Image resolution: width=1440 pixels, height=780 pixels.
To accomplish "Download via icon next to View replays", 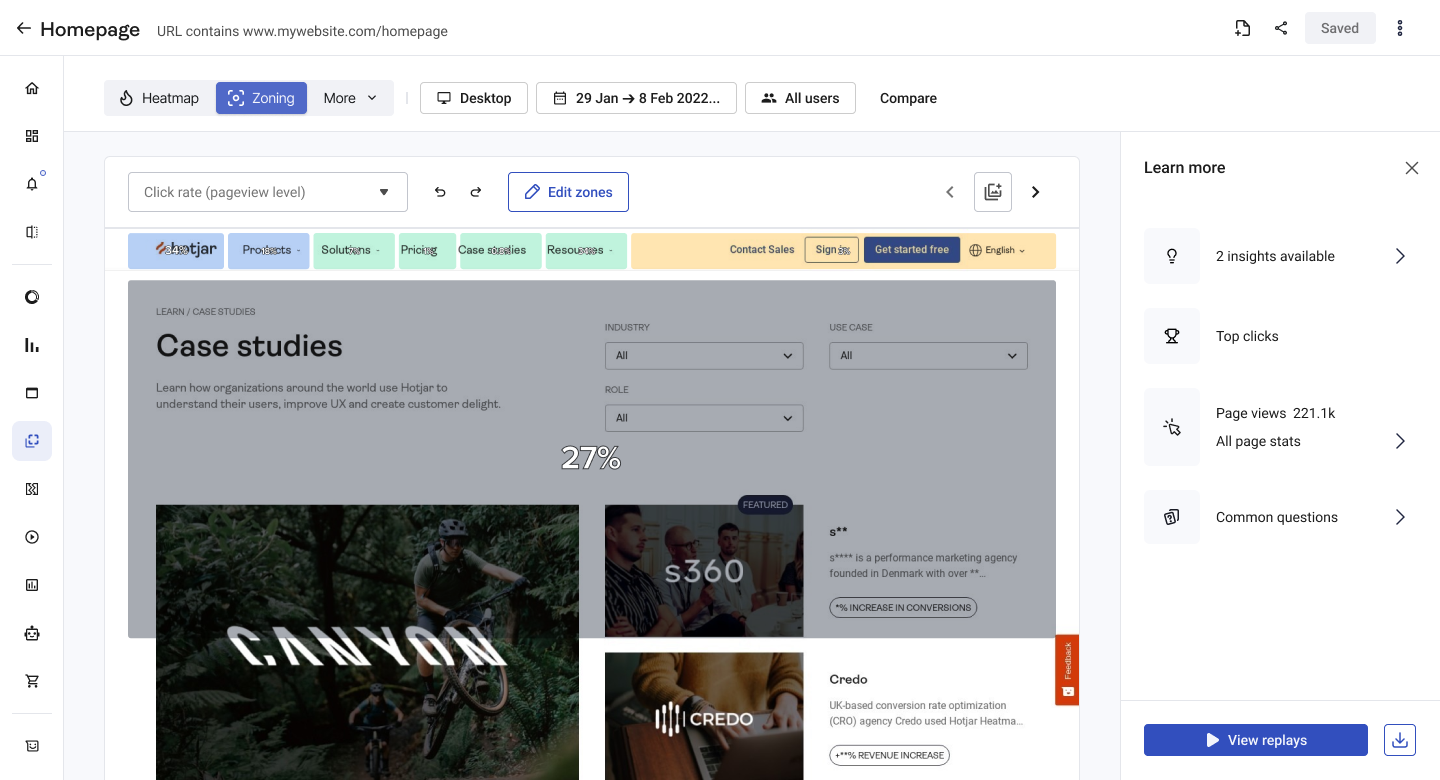I will pyautogui.click(x=1400, y=740).
